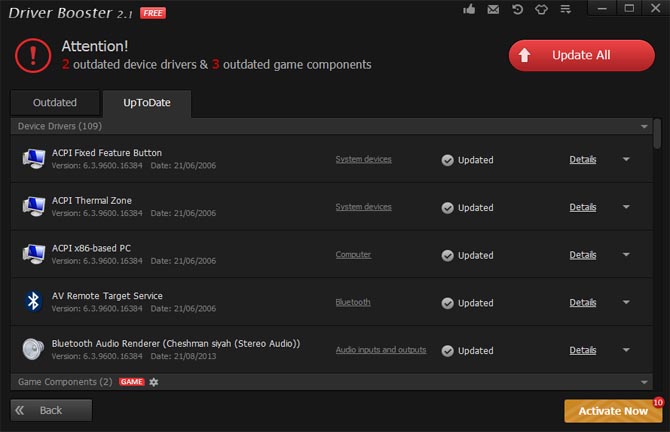The width and height of the screenshot is (670, 432).
Task: Click the red Attention exclamation icon
Action: tap(33, 56)
